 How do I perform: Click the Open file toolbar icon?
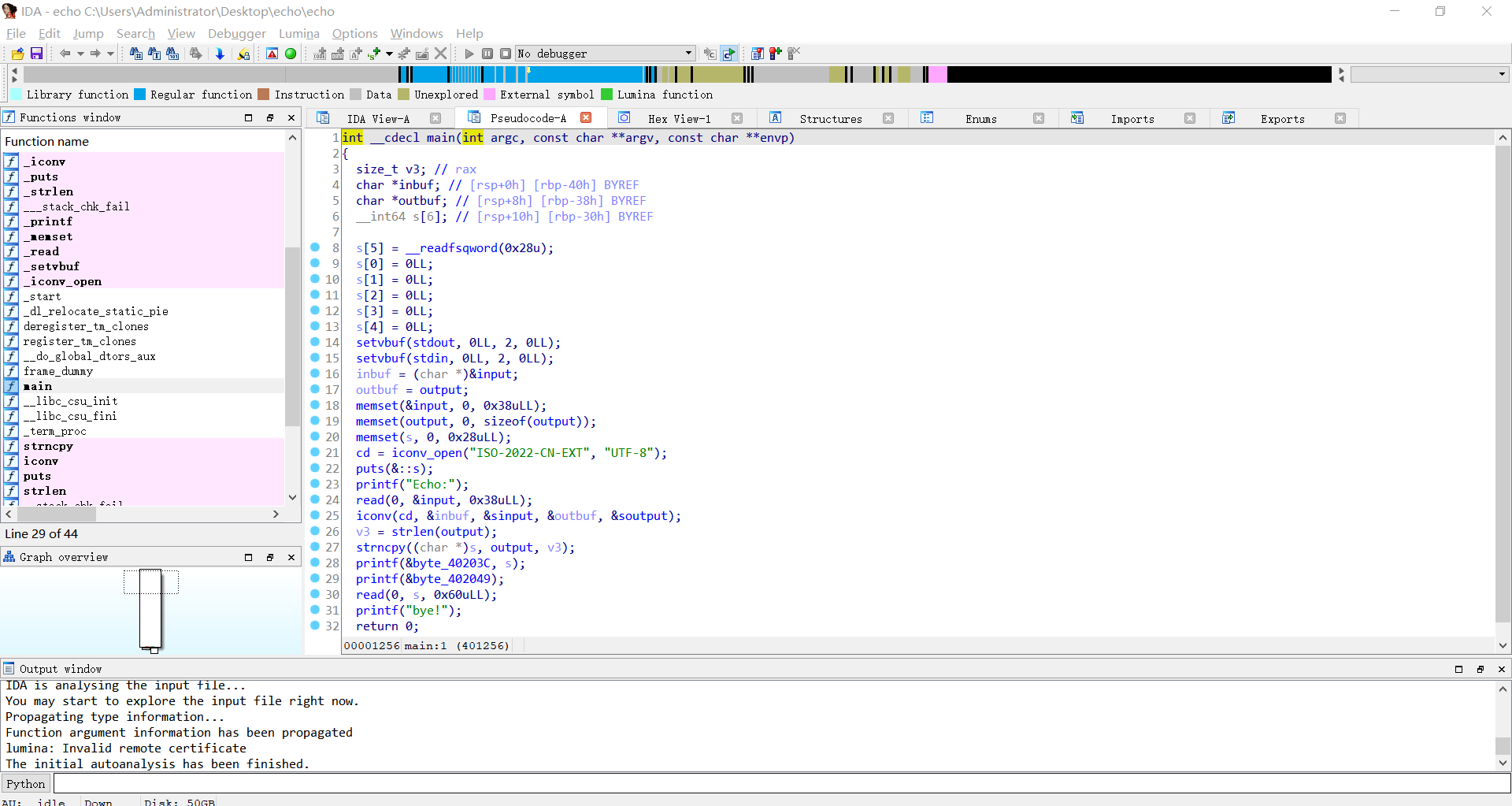17,54
